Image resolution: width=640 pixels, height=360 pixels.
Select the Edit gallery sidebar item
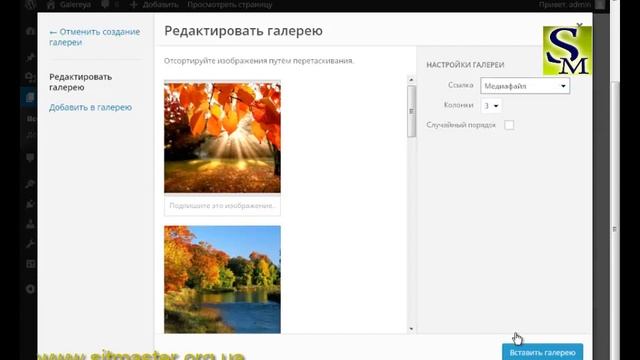(x=80, y=82)
